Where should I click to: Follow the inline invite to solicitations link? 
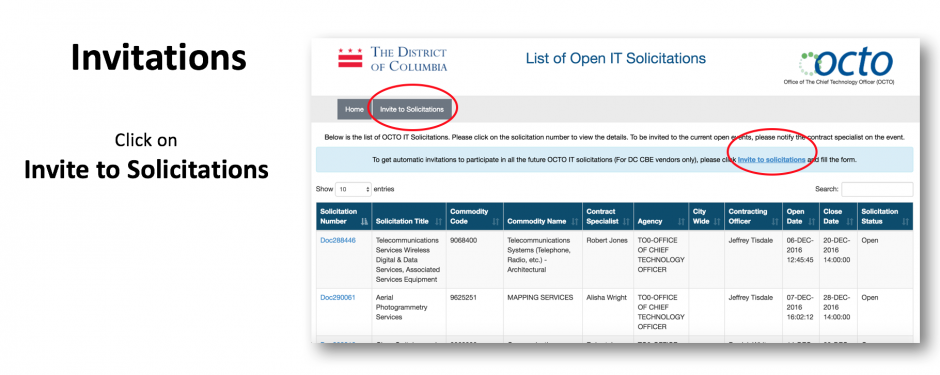click(771, 160)
